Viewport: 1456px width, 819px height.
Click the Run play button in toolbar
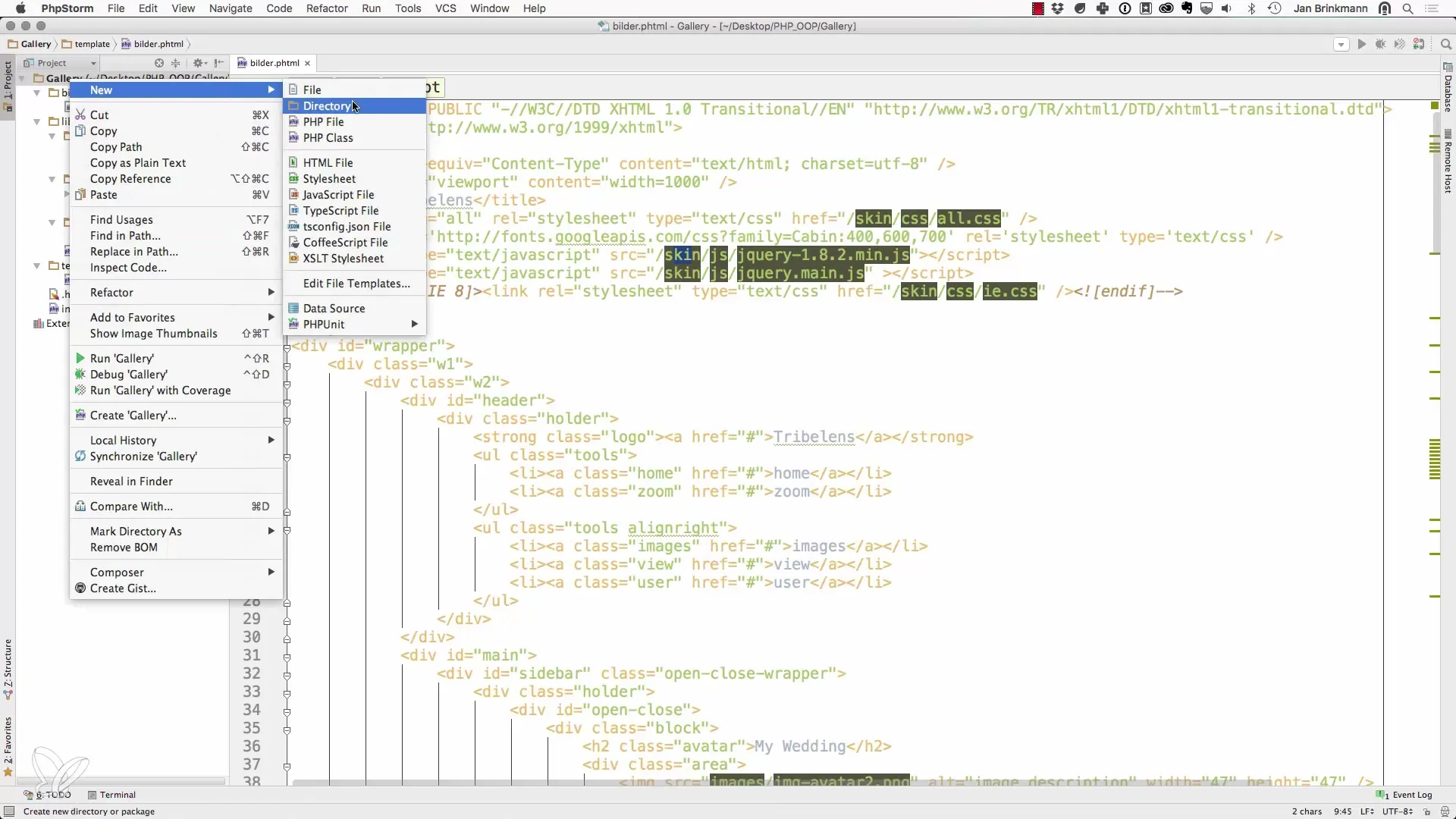point(1362,45)
